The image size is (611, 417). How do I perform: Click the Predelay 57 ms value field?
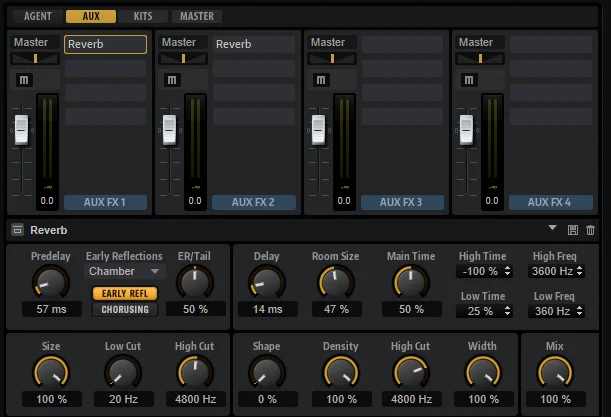(51, 309)
